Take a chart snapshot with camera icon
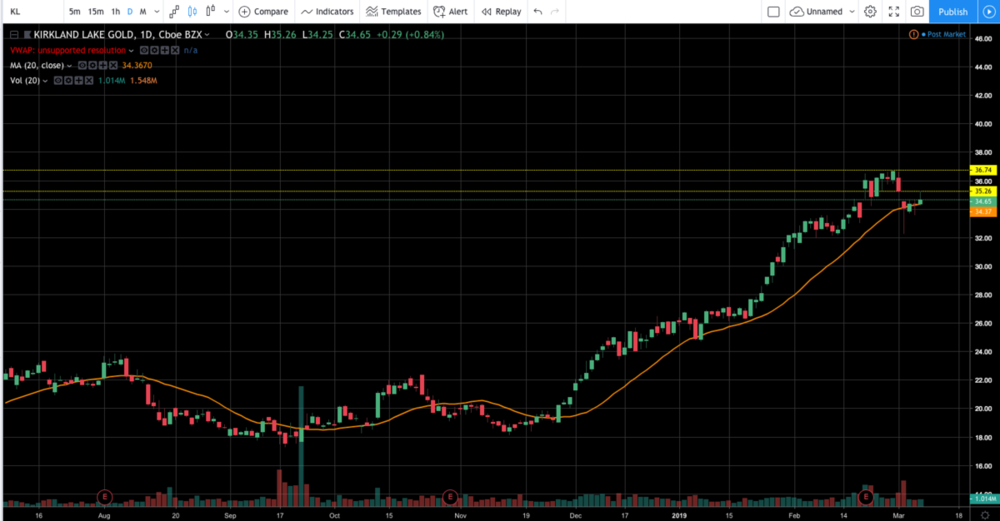Image resolution: width=1000 pixels, height=521 pixels. pyautogui.click(x=917, y=12)
